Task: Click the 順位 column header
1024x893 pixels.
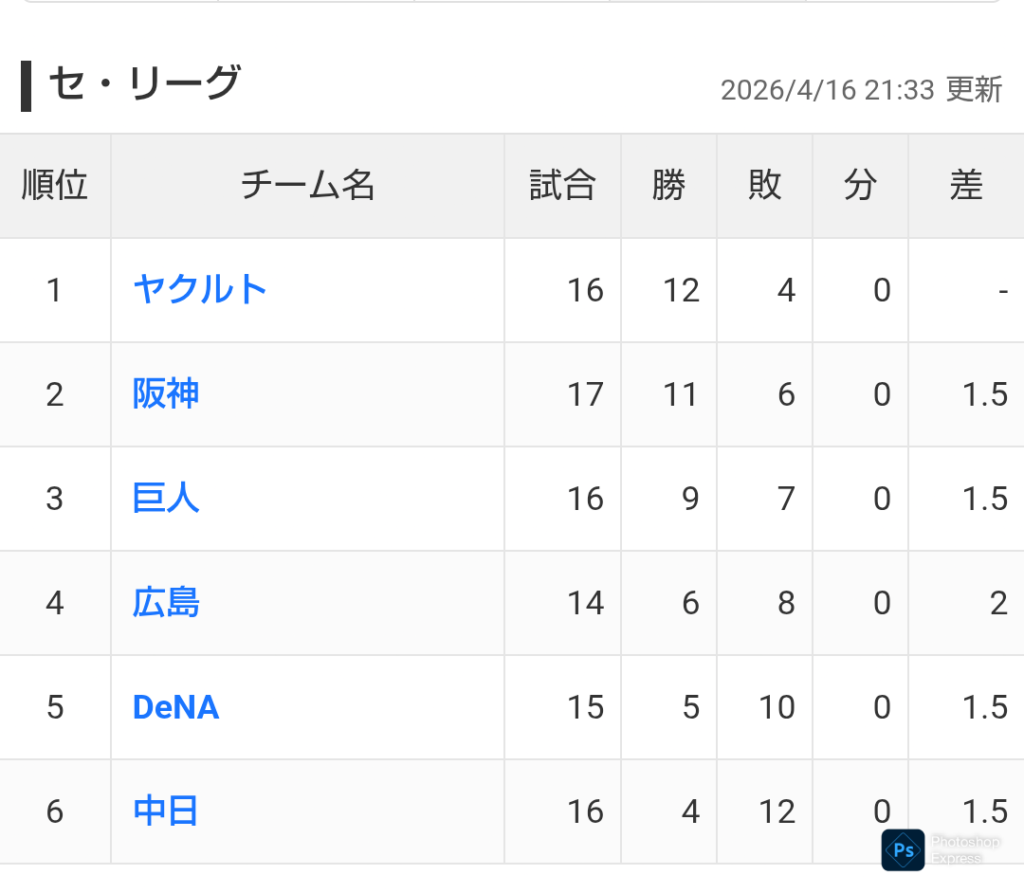Action: 55,186
